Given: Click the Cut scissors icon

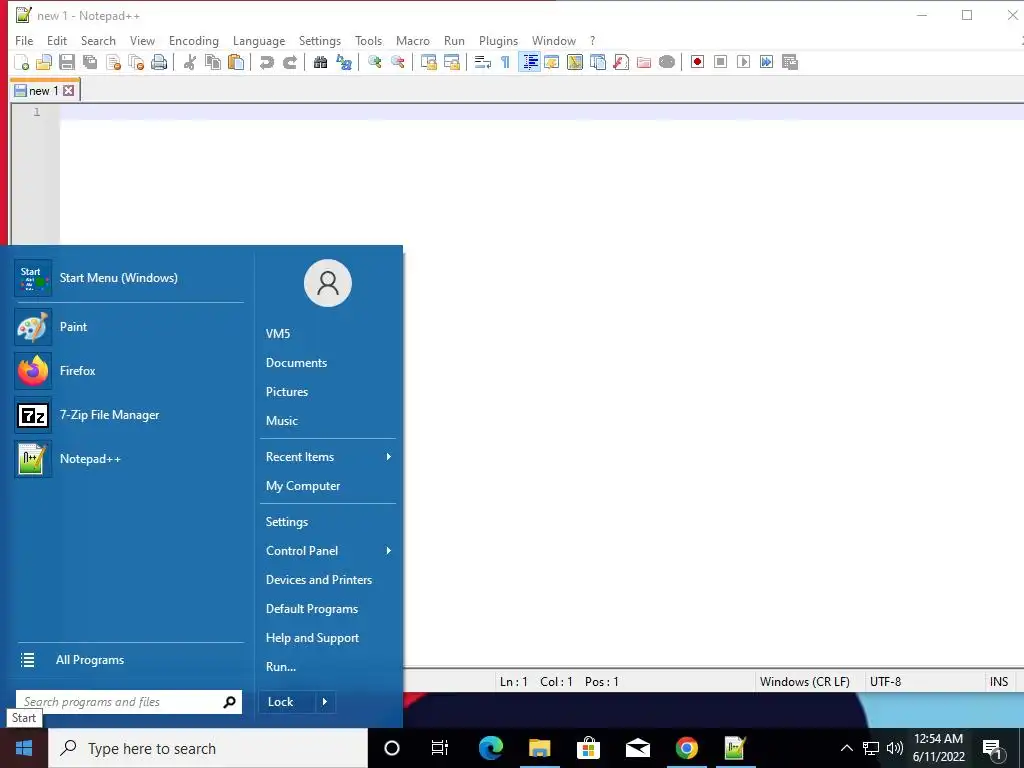Looking at the screenshot, I should click(x=189, y=62).
